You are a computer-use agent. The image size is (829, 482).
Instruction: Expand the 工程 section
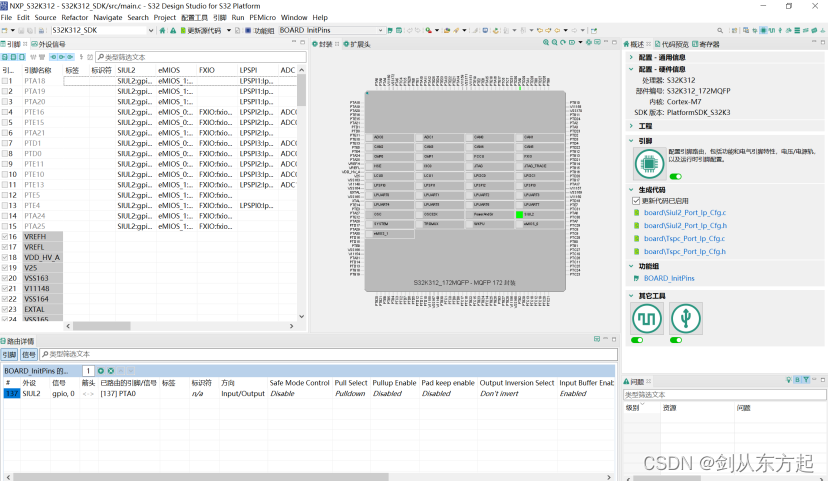pos(631,126)
